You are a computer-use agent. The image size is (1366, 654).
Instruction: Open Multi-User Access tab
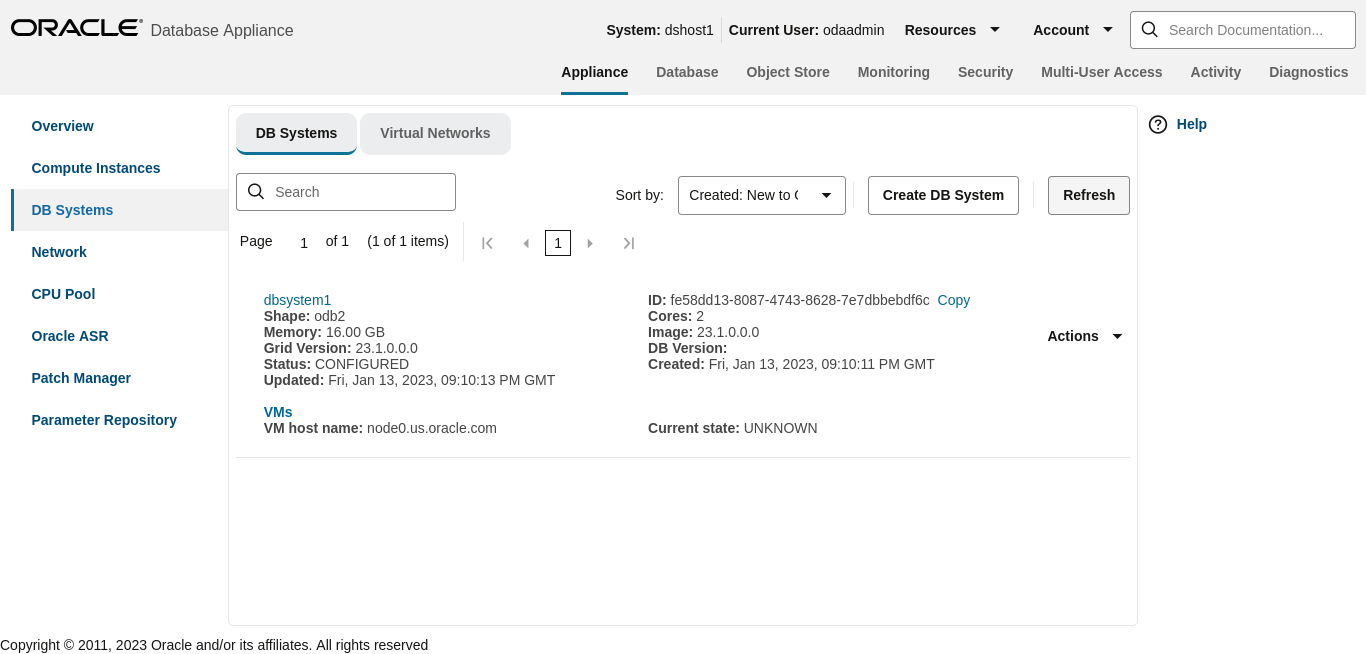tap(1101, 72)
